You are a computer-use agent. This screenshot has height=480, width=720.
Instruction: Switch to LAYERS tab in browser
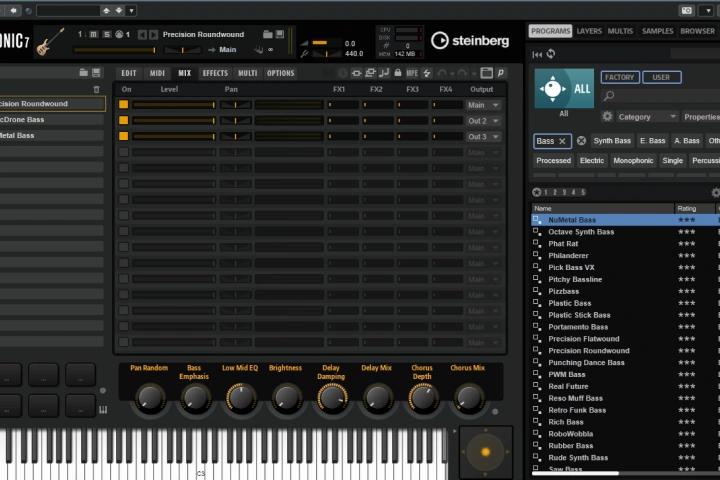point(589,31)
